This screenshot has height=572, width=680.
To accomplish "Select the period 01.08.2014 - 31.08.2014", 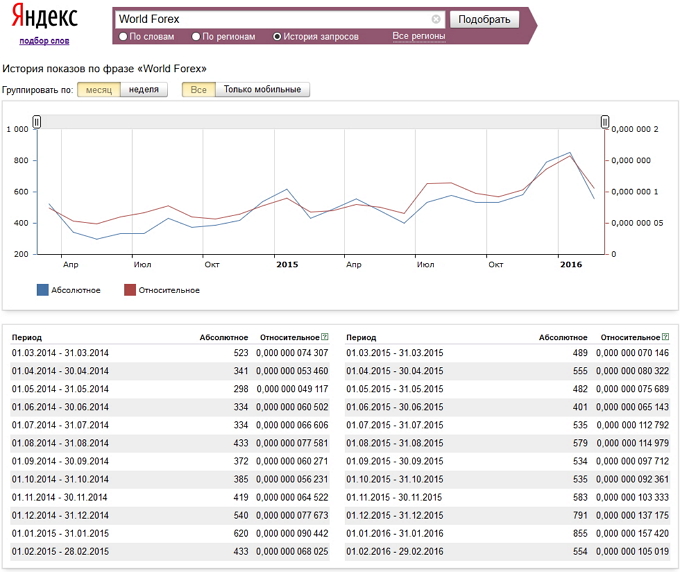I will coord(60,443).
